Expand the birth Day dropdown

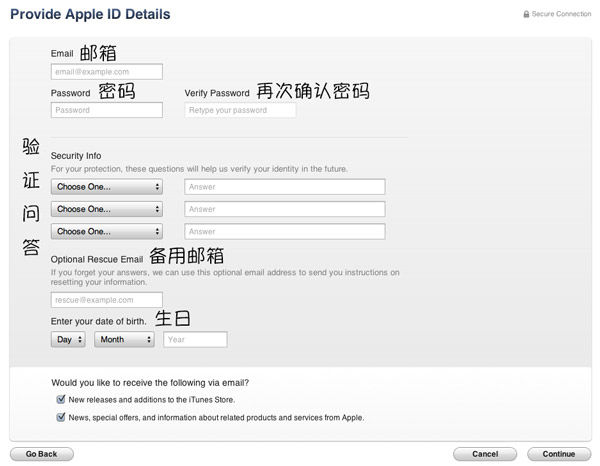pos(68,340)
